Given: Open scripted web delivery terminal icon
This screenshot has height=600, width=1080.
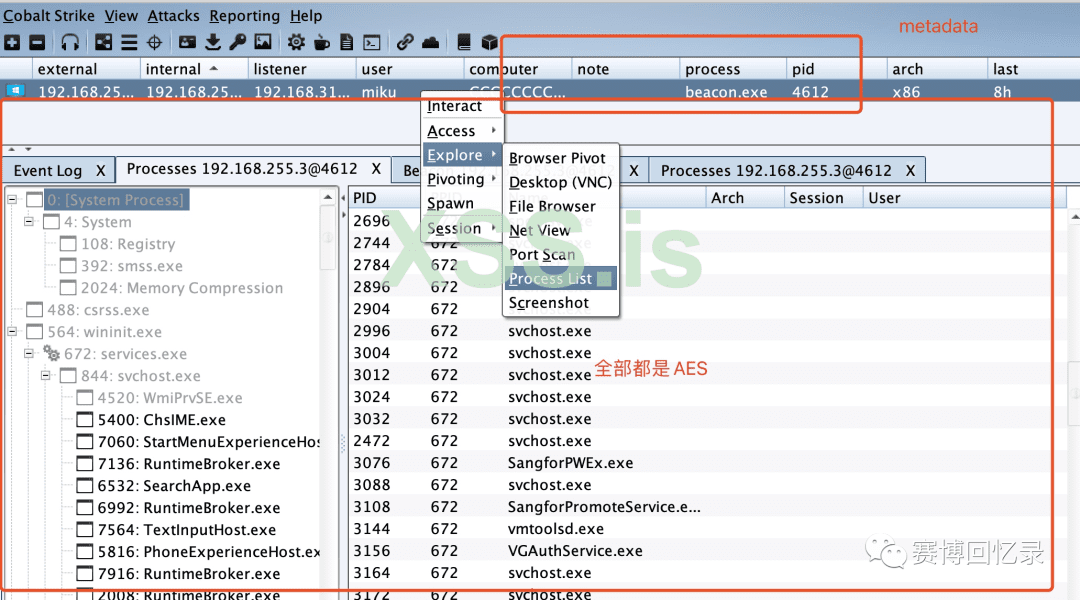Looking at the screenshot, I should (372, 43).
